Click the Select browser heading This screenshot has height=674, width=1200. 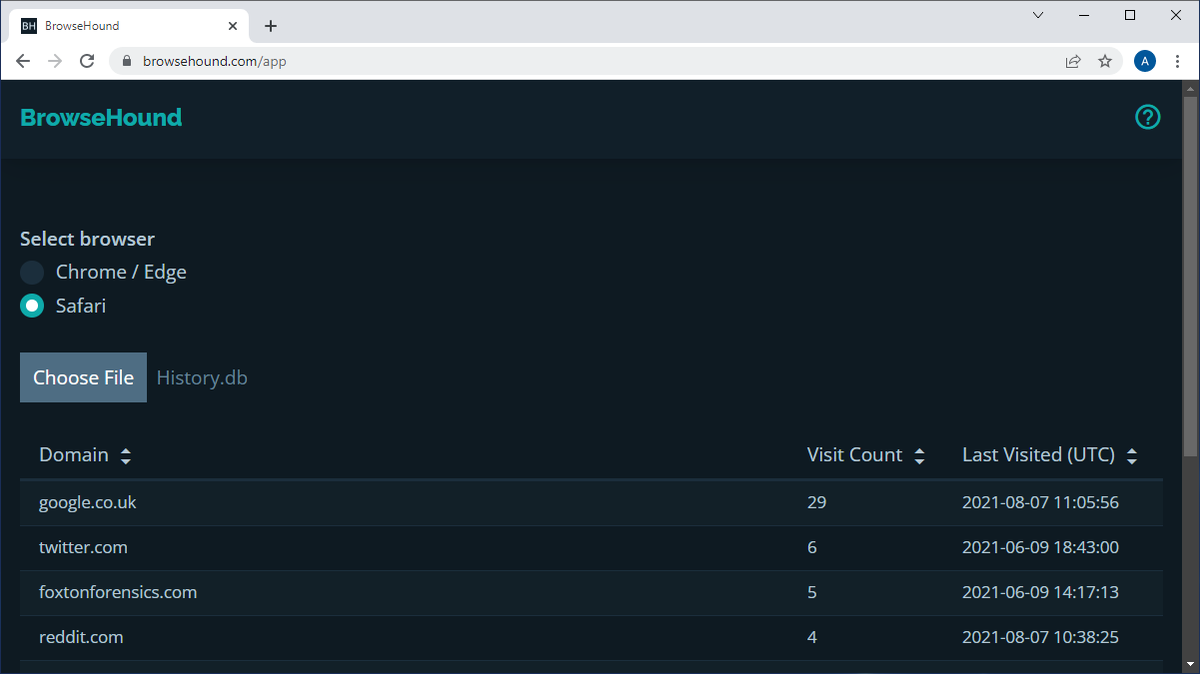tap(87, 239)
